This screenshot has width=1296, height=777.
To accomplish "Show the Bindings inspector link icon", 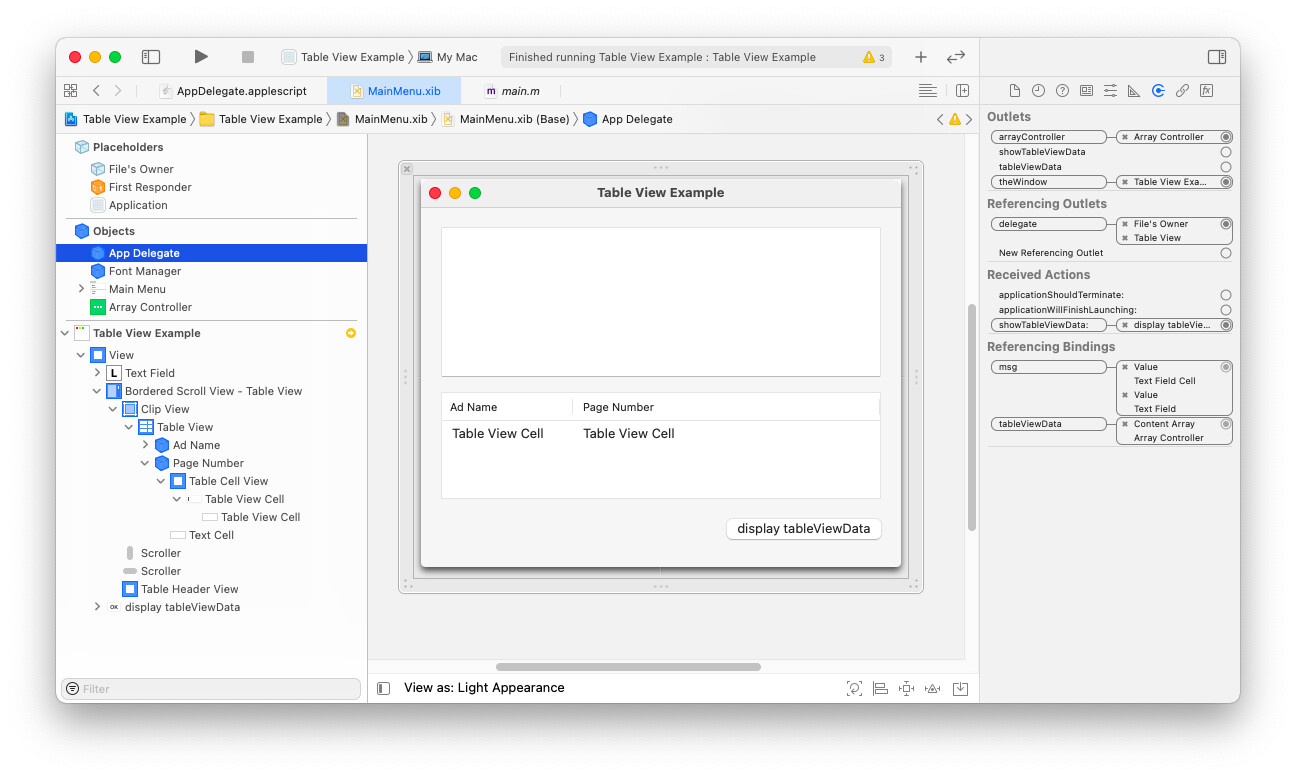I will coord(1182,90).
